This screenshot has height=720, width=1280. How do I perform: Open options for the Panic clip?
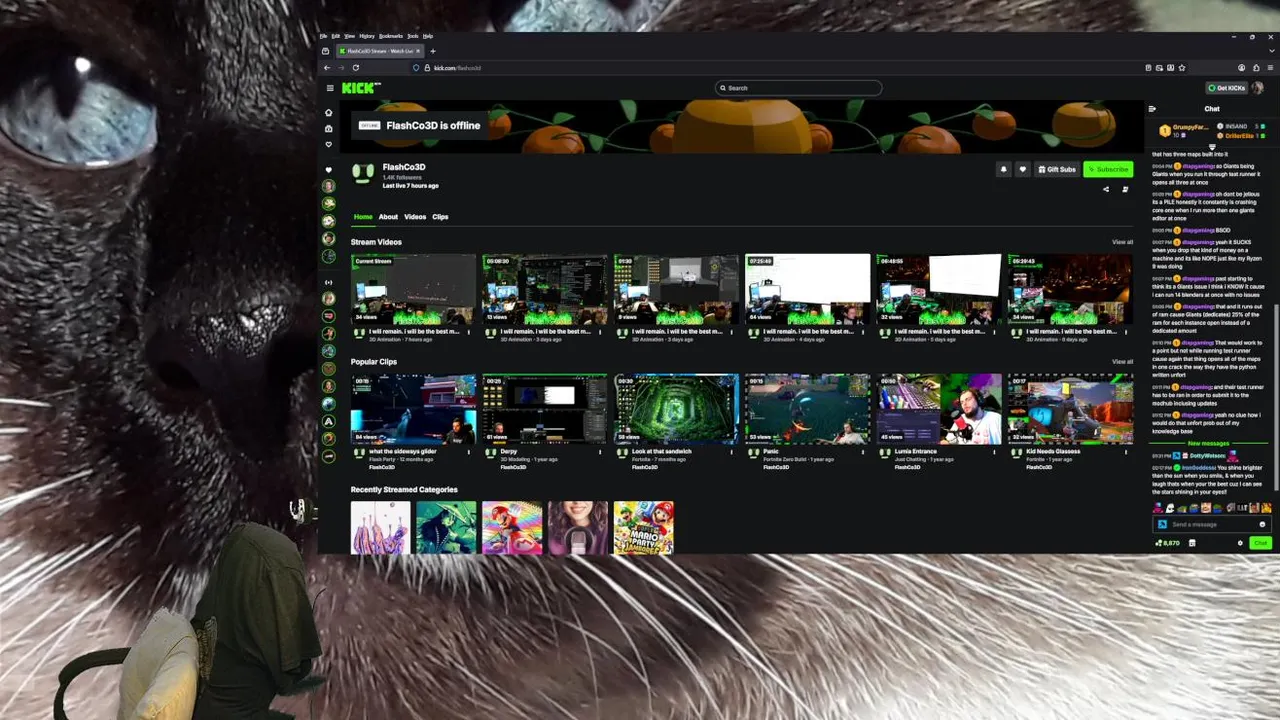tap(863, 452)
